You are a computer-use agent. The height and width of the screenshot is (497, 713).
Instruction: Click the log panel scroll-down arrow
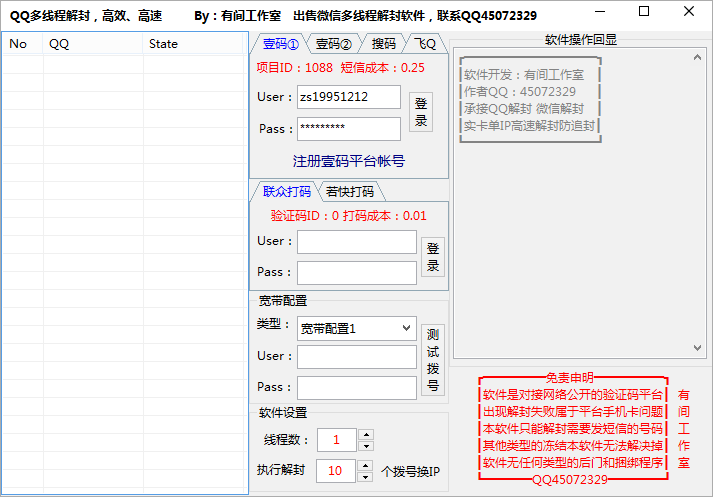pos(699,348)
